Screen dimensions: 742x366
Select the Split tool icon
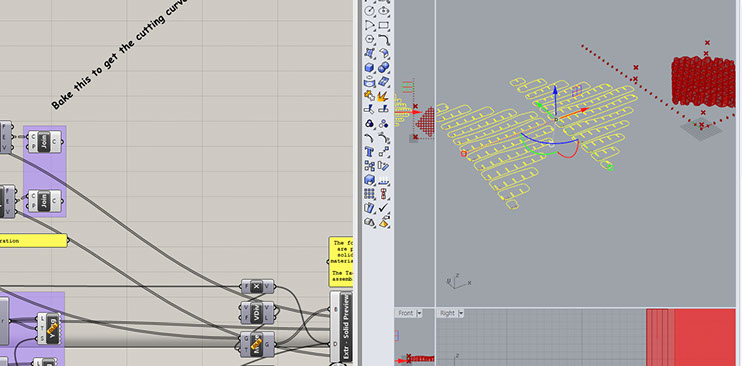point(384,109)
